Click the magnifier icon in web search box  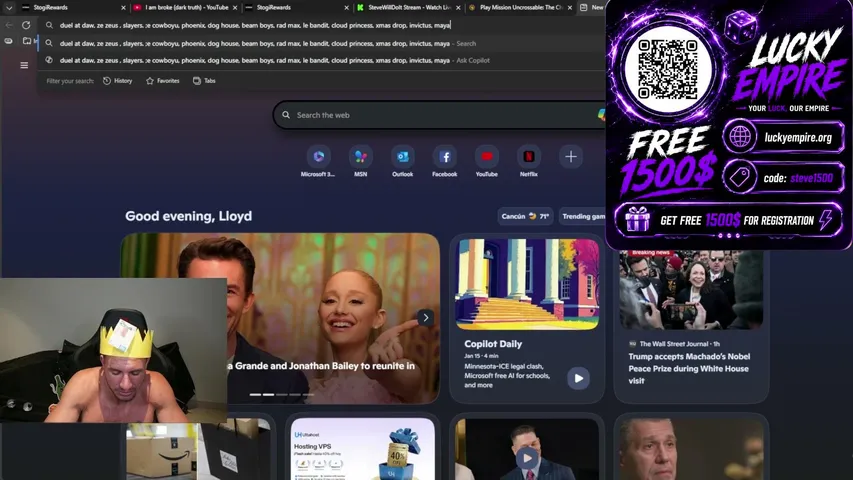pos(286,115)
